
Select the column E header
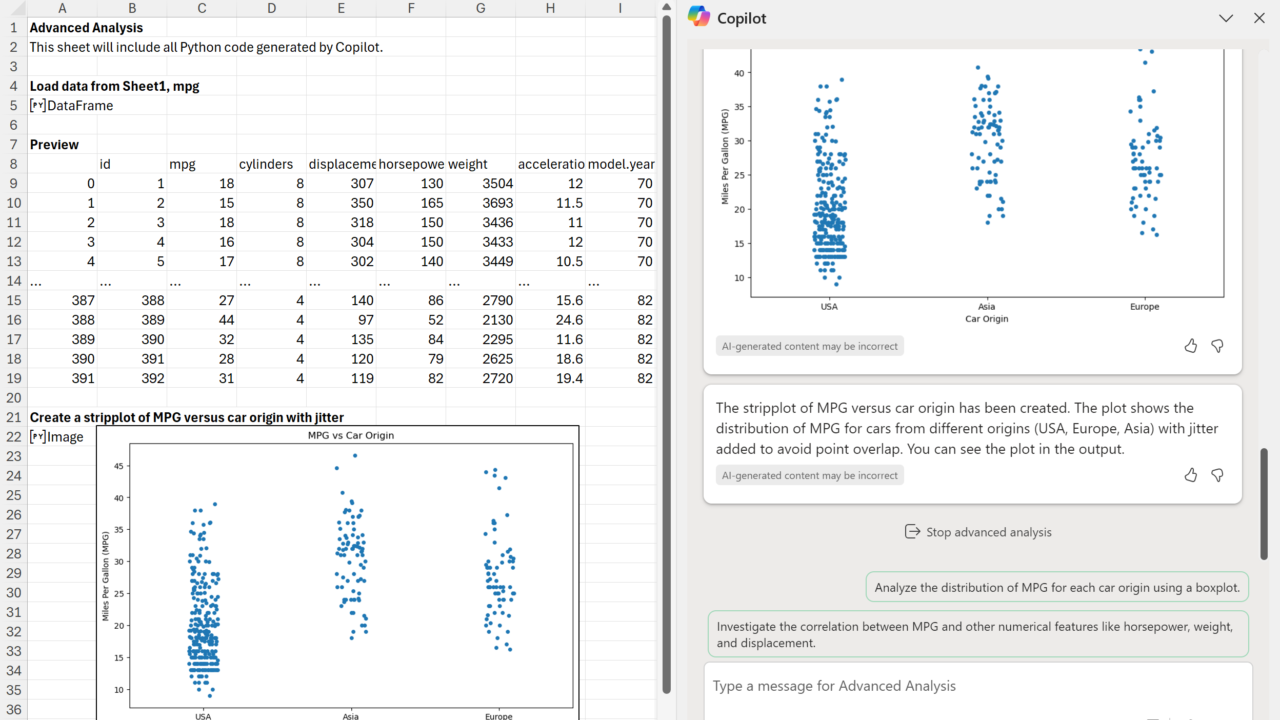coord(341,8)
